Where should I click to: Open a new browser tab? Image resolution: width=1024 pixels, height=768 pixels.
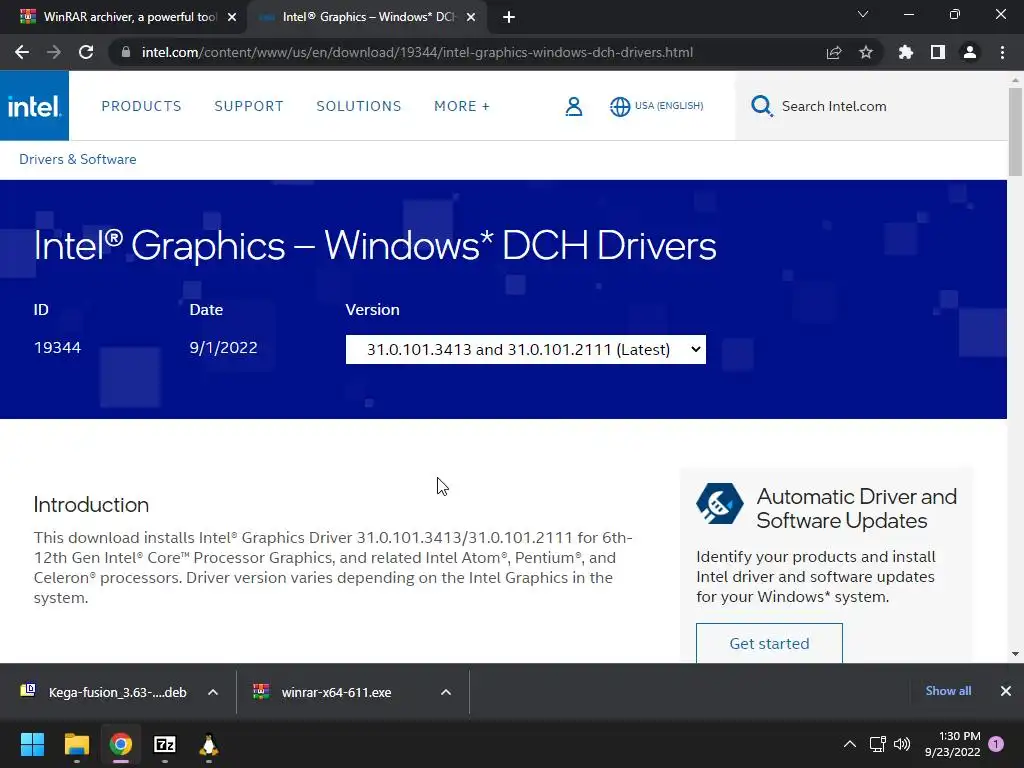pyautogui.click(x=509, y=17)
